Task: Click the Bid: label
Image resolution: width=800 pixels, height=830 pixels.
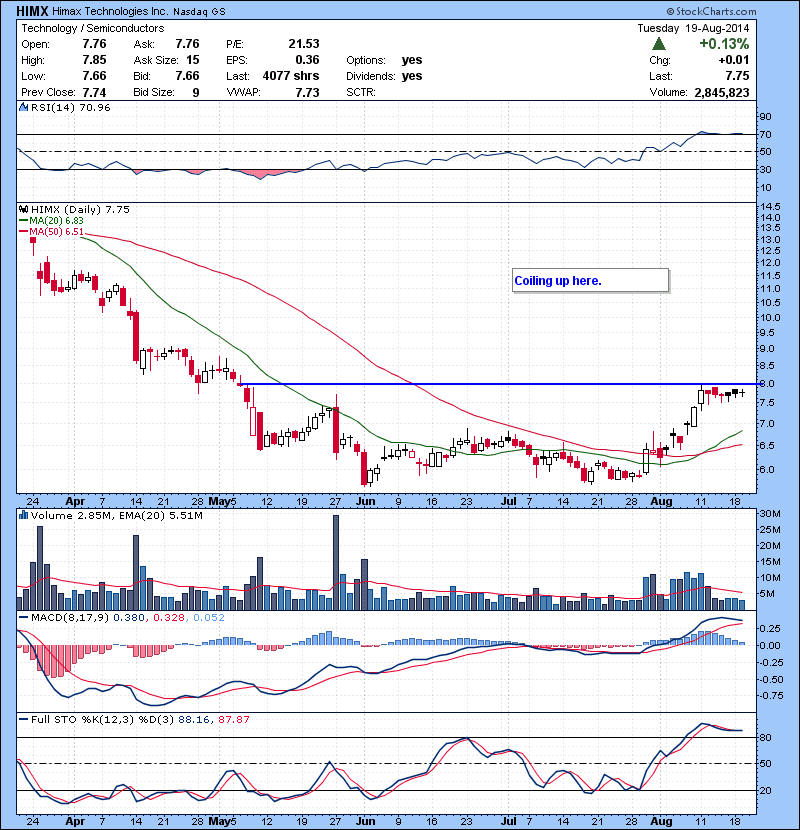Action: click(142, 76)
